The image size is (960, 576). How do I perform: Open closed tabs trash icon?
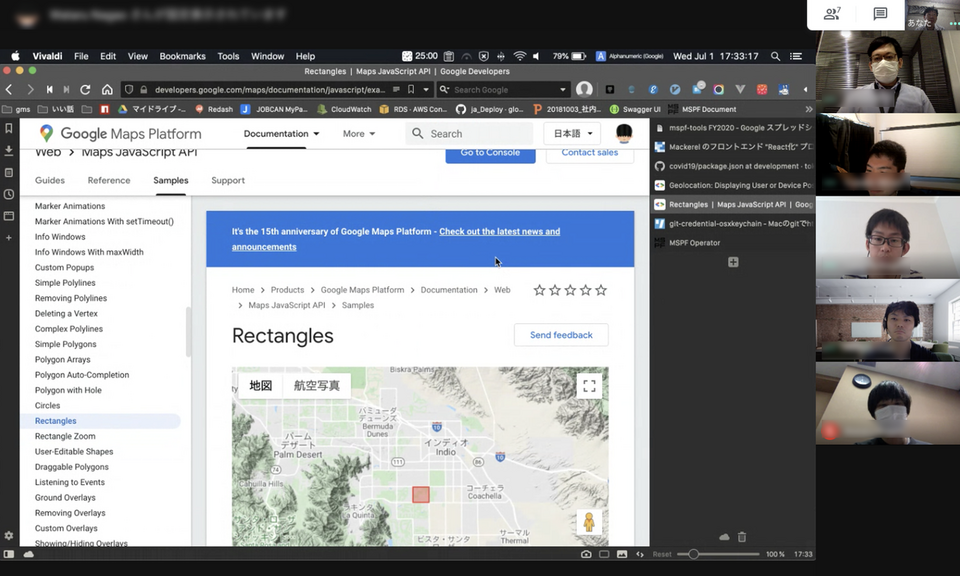click(742, 537)
